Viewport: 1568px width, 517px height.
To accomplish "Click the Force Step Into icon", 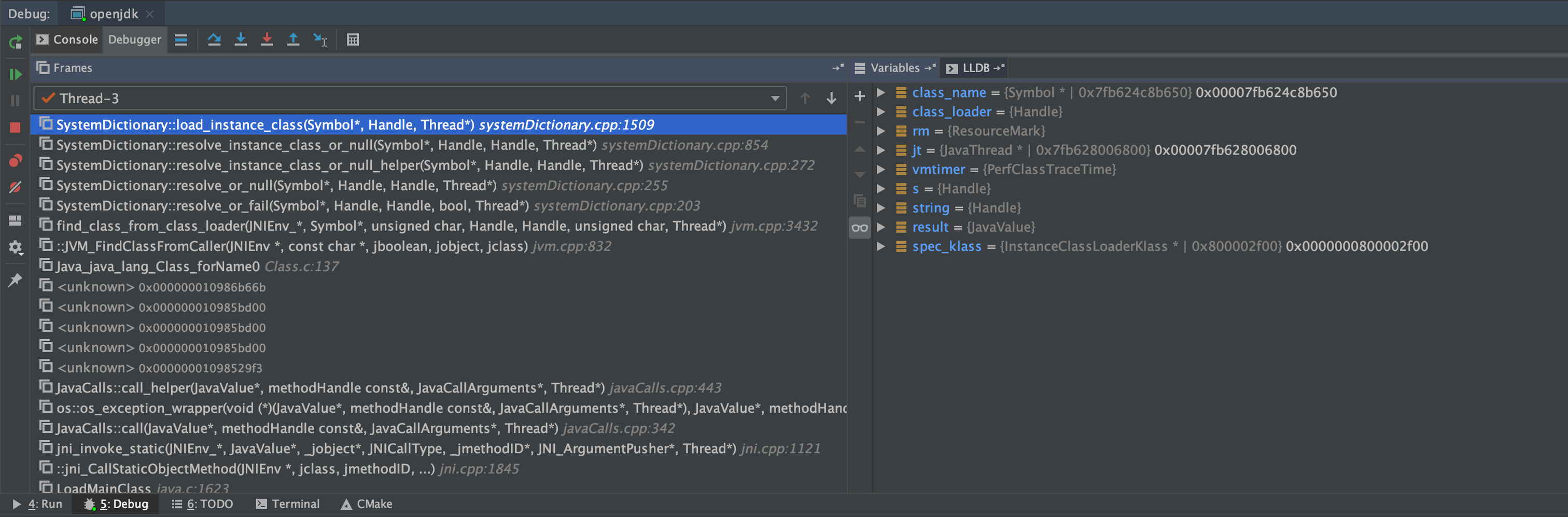I will (x=267, y=39).
